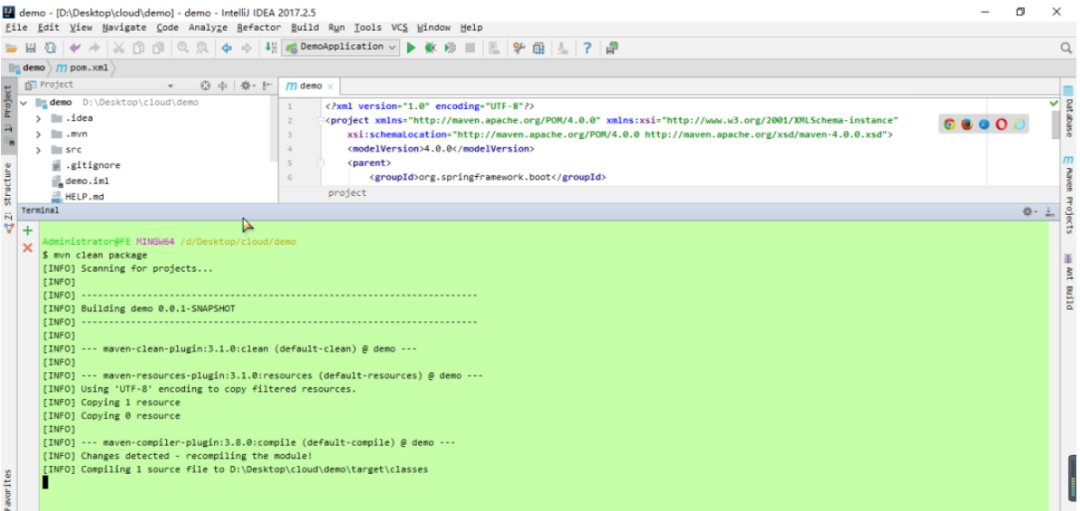Open the Edit menu
The height and width of the screenshot is (511, 1080).
coord(48,28)
